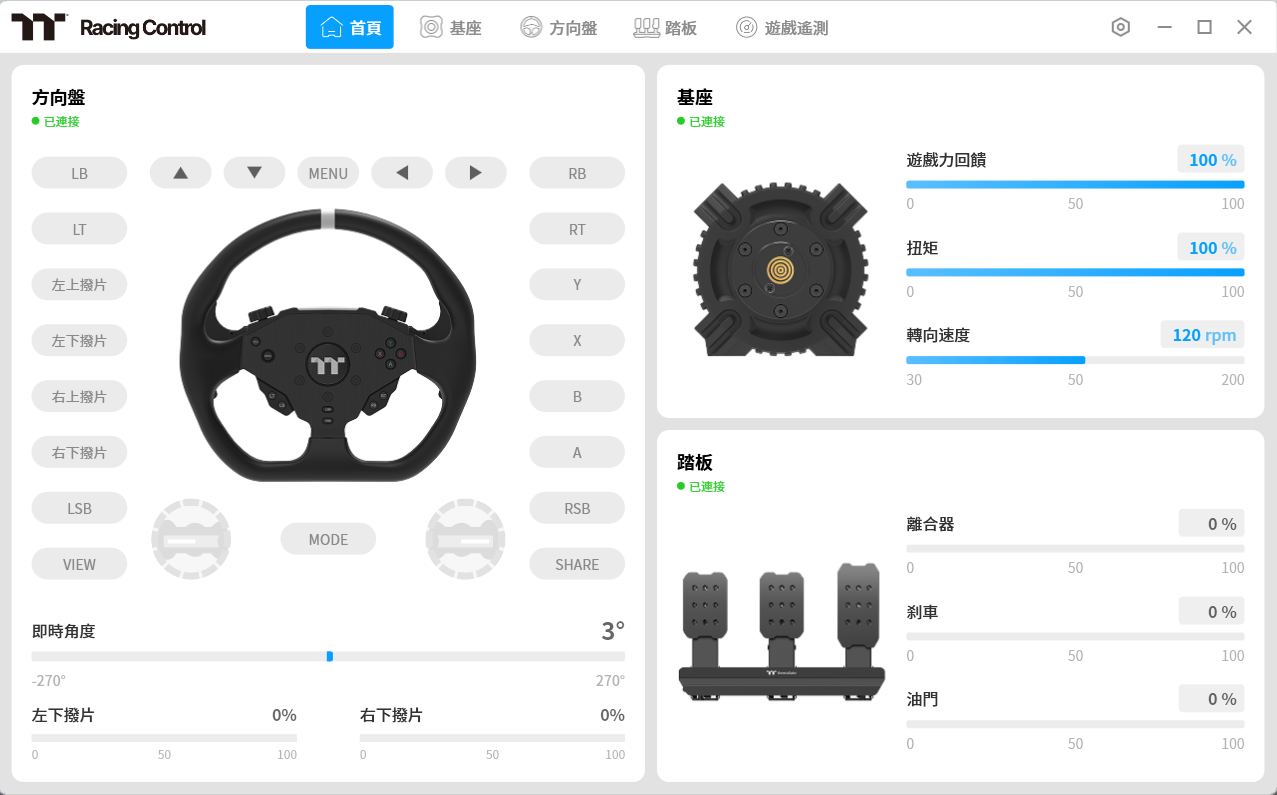Click the MENU button
The image size is (1277, 795).
pyautogui.click(x=328, y=173)
